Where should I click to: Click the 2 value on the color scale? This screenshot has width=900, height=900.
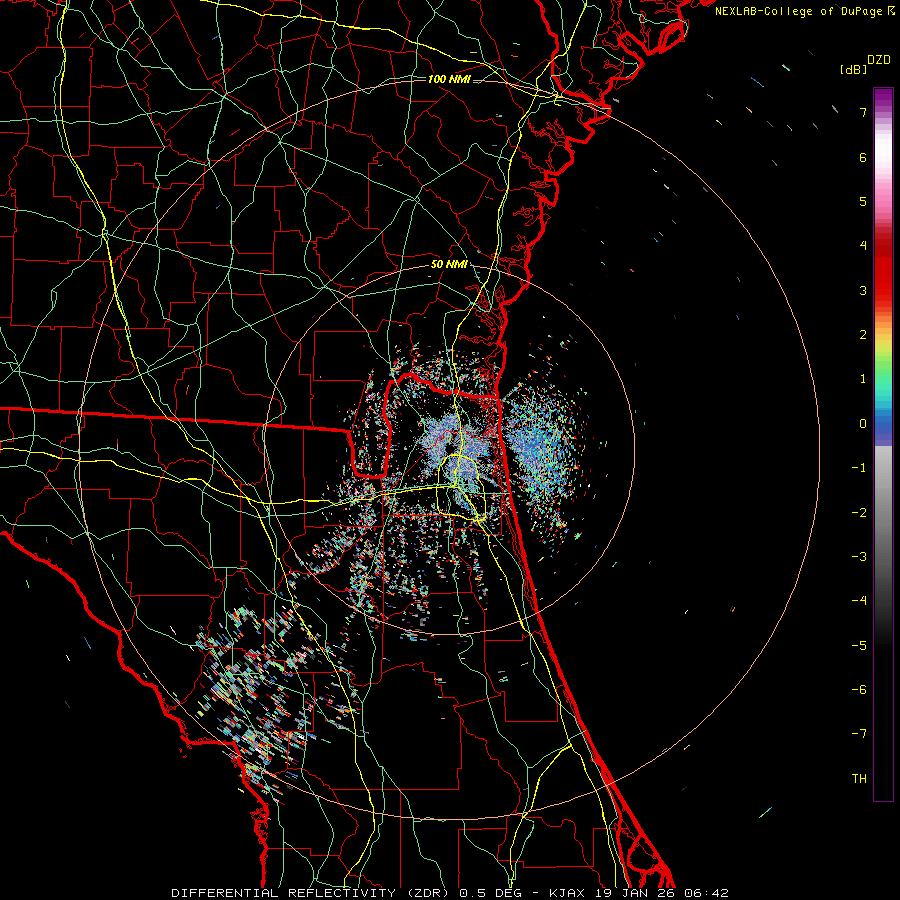[x=863, y=335]
